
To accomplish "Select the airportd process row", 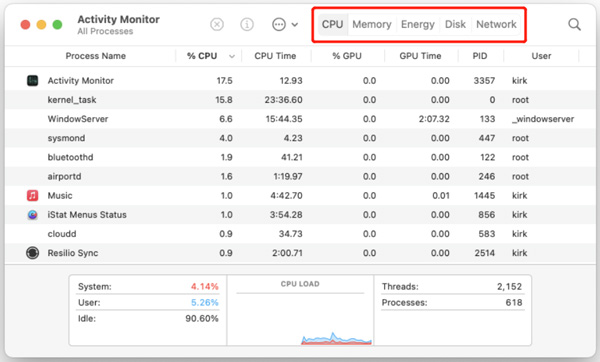I will tap(300, 176).
